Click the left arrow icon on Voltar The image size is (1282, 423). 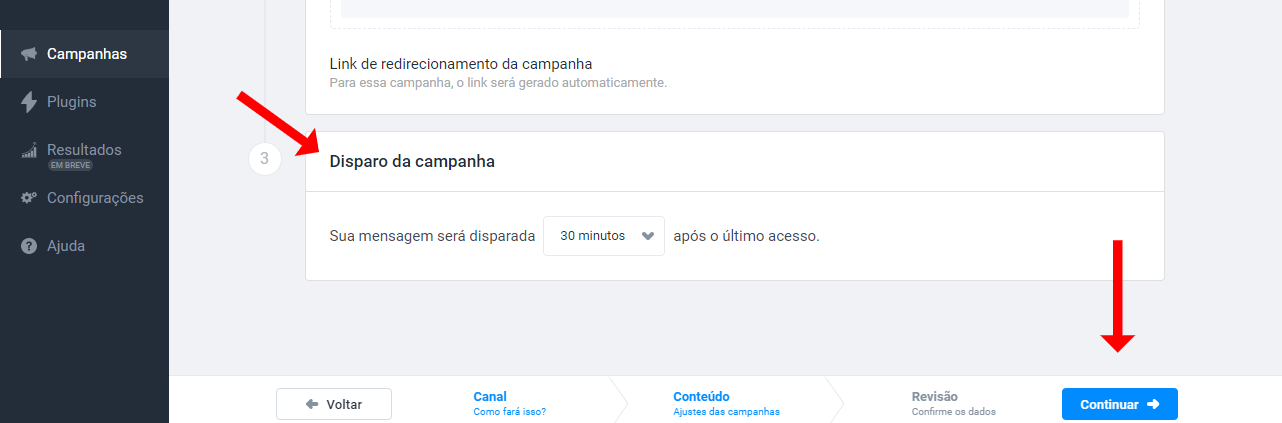pos(312,404)
